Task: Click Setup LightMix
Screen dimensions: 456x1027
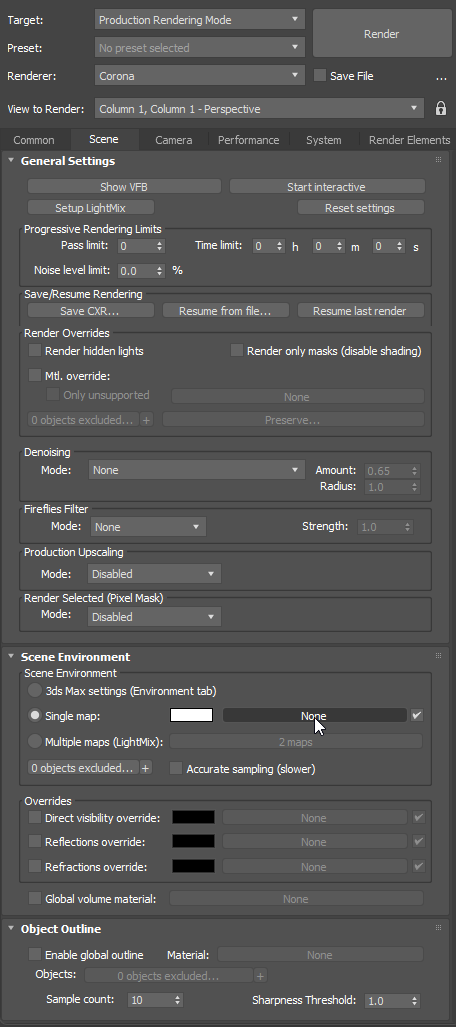Action: [90, 208]
